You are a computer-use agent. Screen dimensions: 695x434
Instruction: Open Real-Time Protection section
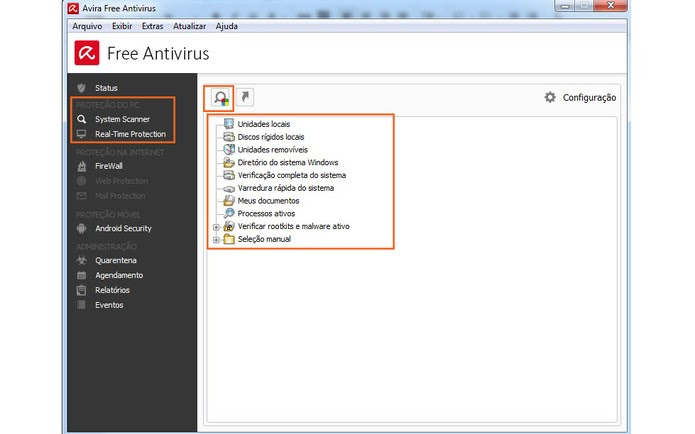(x=132, y=134)
